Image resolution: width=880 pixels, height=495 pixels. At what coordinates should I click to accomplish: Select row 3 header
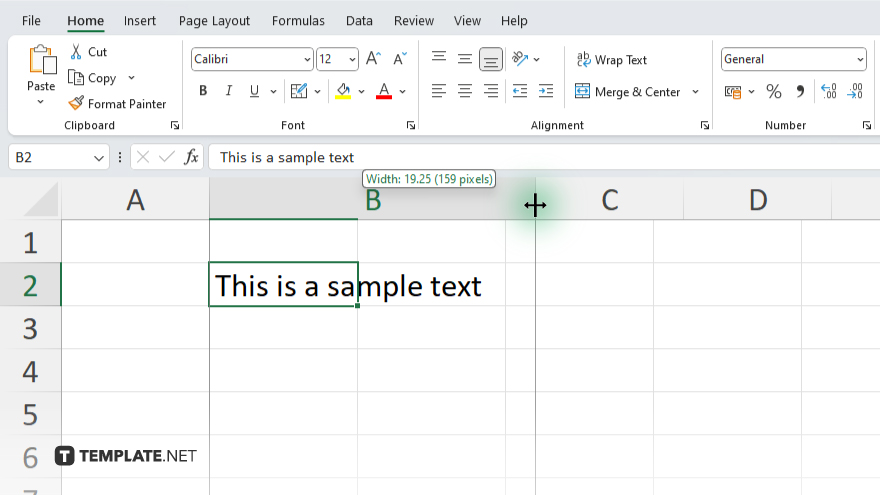pyautogui.click(x=30, y=328)
